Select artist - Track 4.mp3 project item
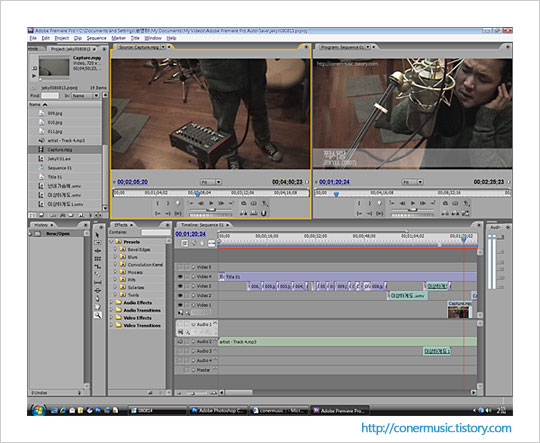This screenshot has width=540, height=443. 65,141
